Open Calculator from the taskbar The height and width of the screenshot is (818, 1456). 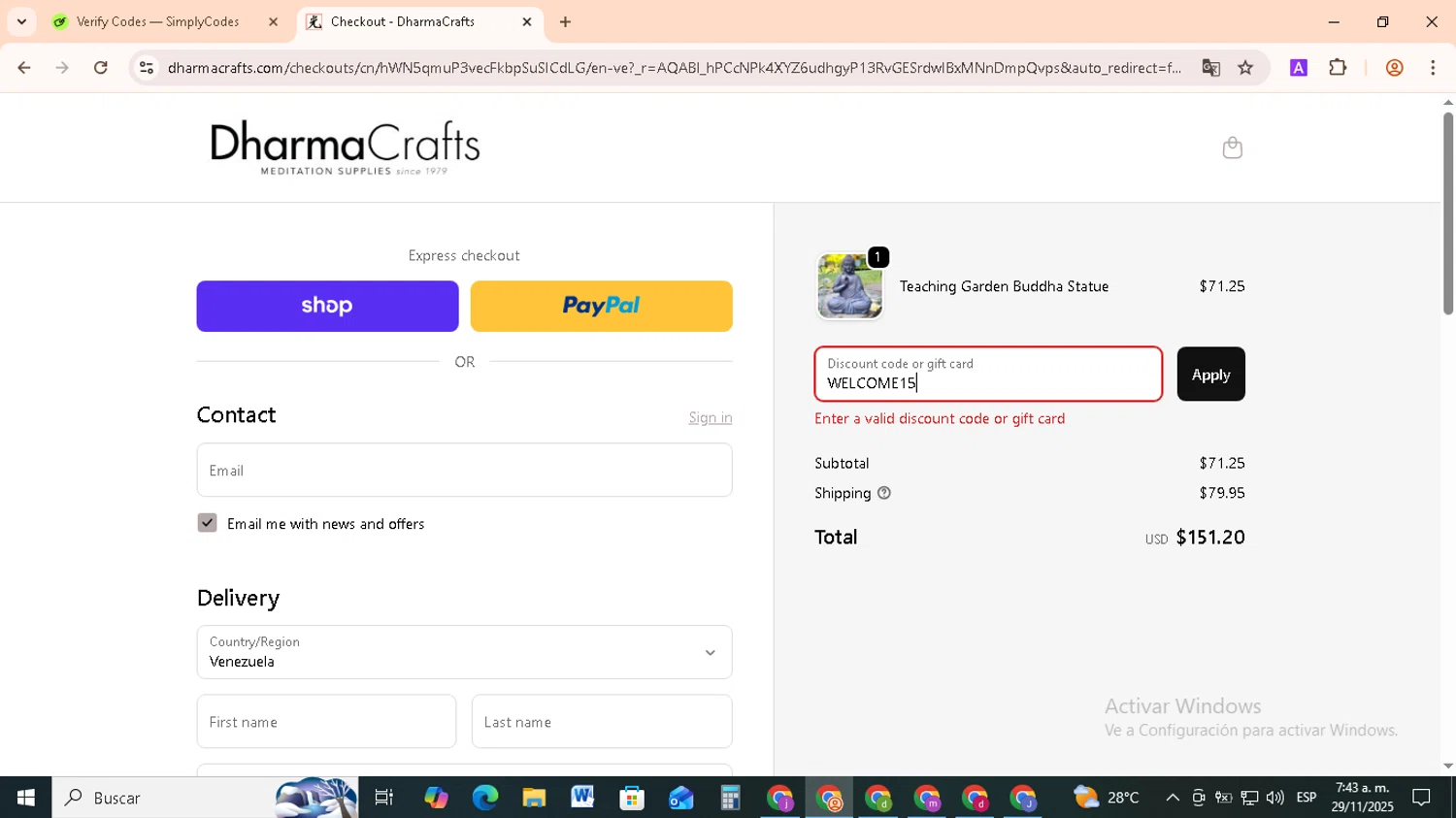[730, 798]
